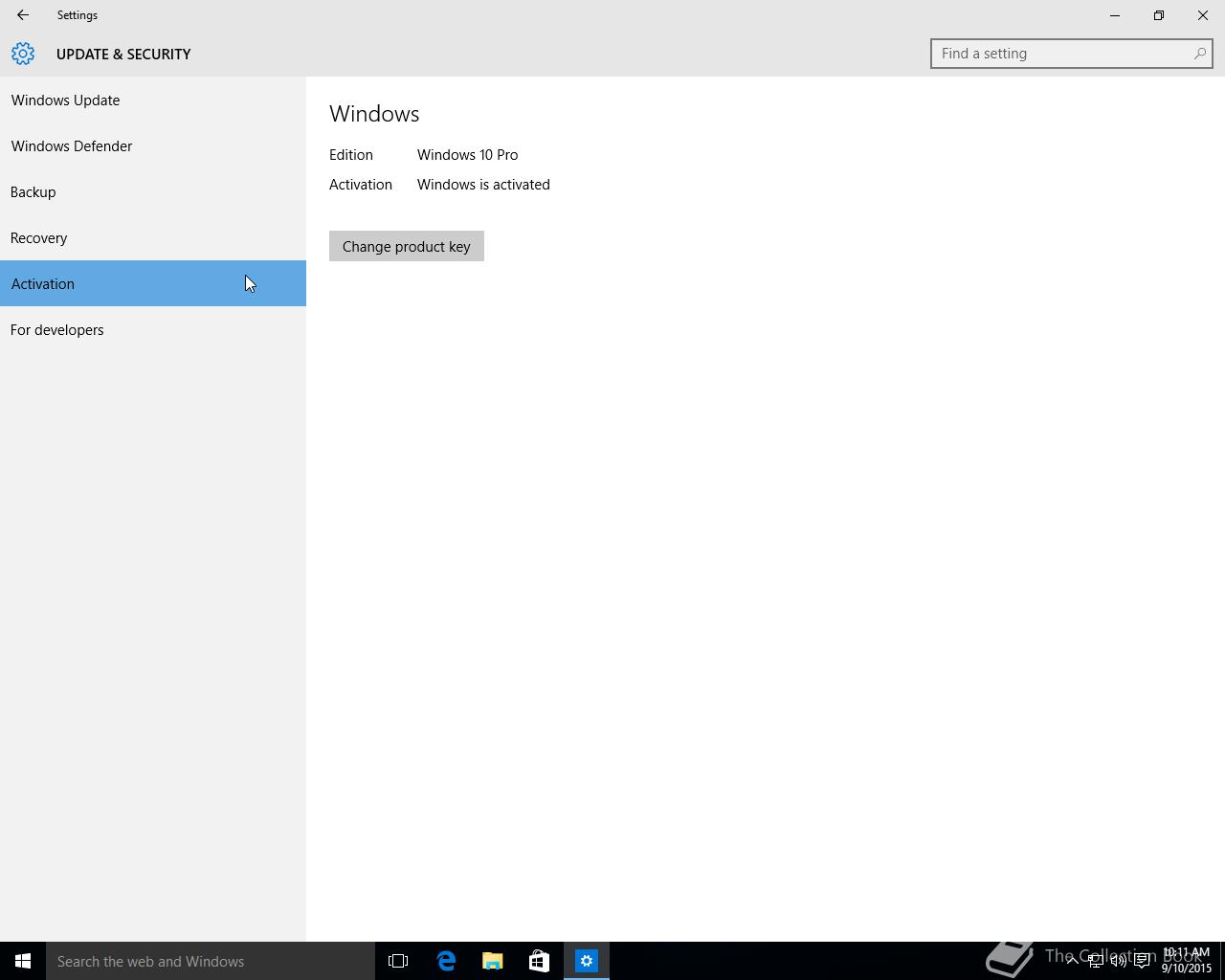Click the Edition label
This screenshot has width=1225, height=980.
pos(351,154)
